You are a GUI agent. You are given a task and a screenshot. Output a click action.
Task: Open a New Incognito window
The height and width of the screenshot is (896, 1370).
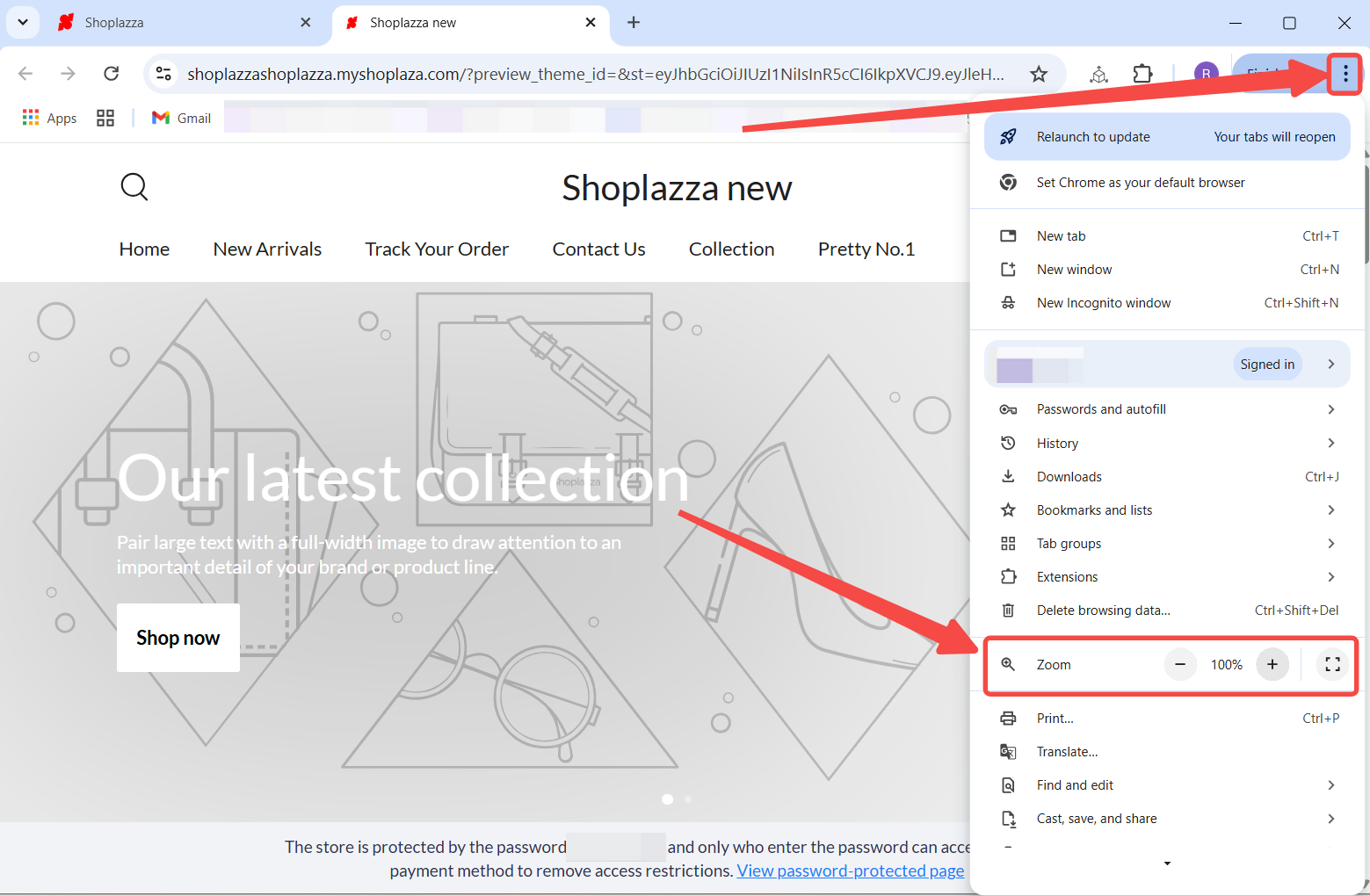click(1167, 302)
